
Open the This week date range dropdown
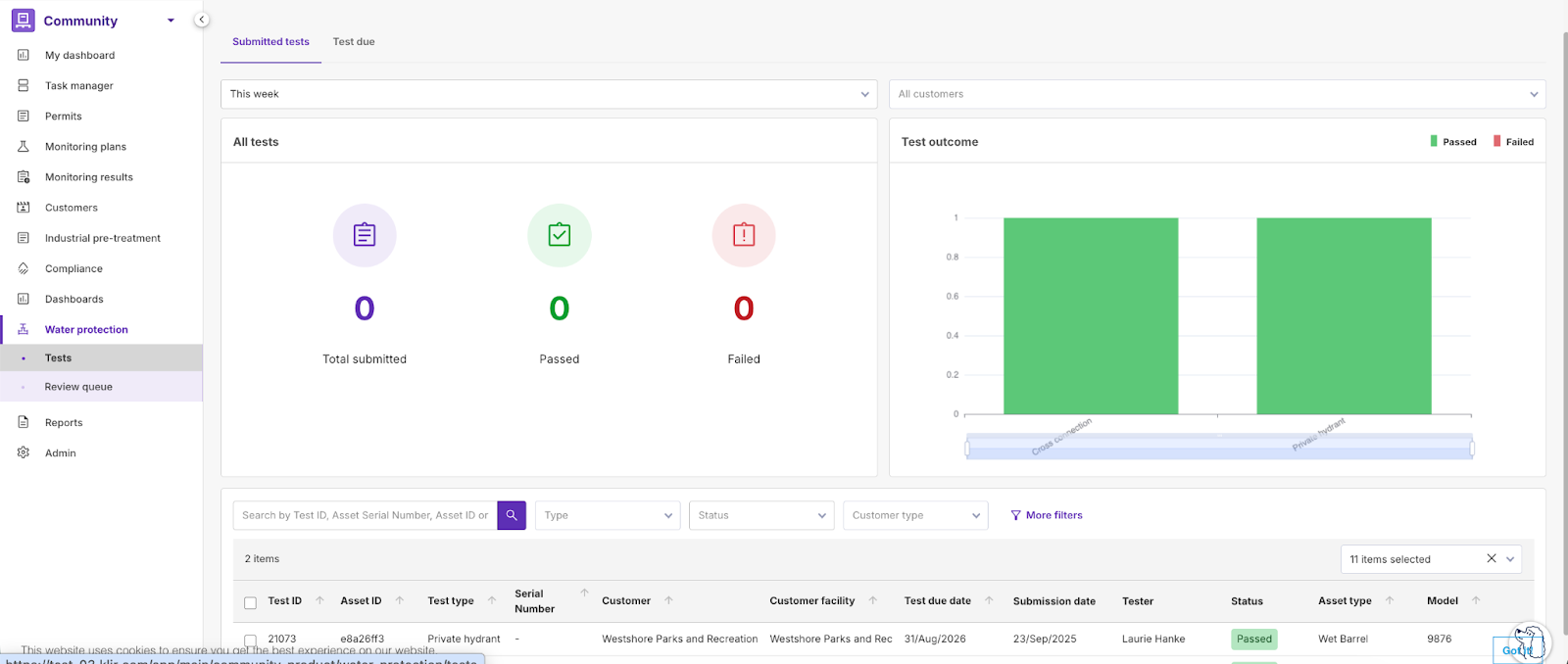(x=549, y=94)
